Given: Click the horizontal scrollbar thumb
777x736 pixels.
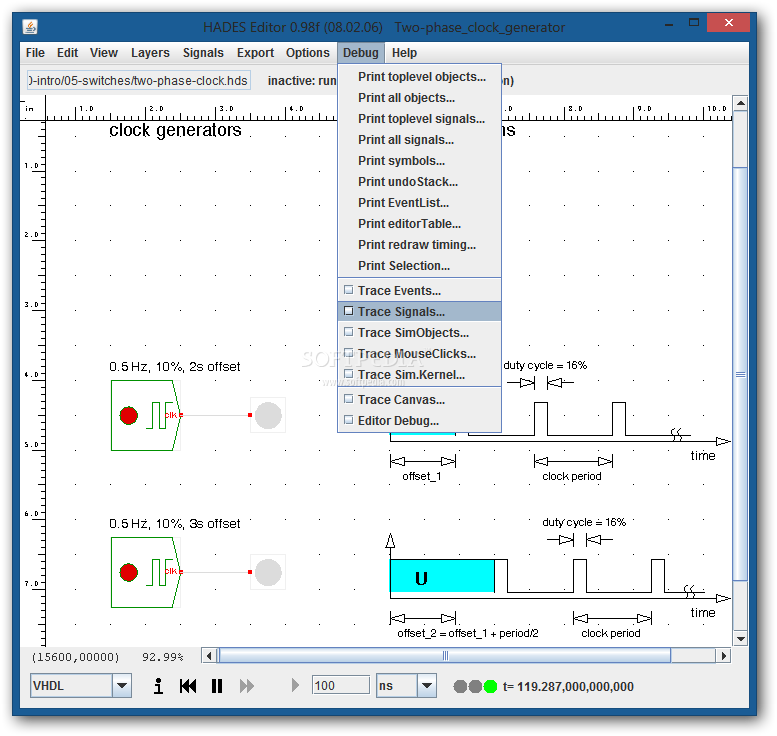Looking at the screenshot, I should 444,656.
